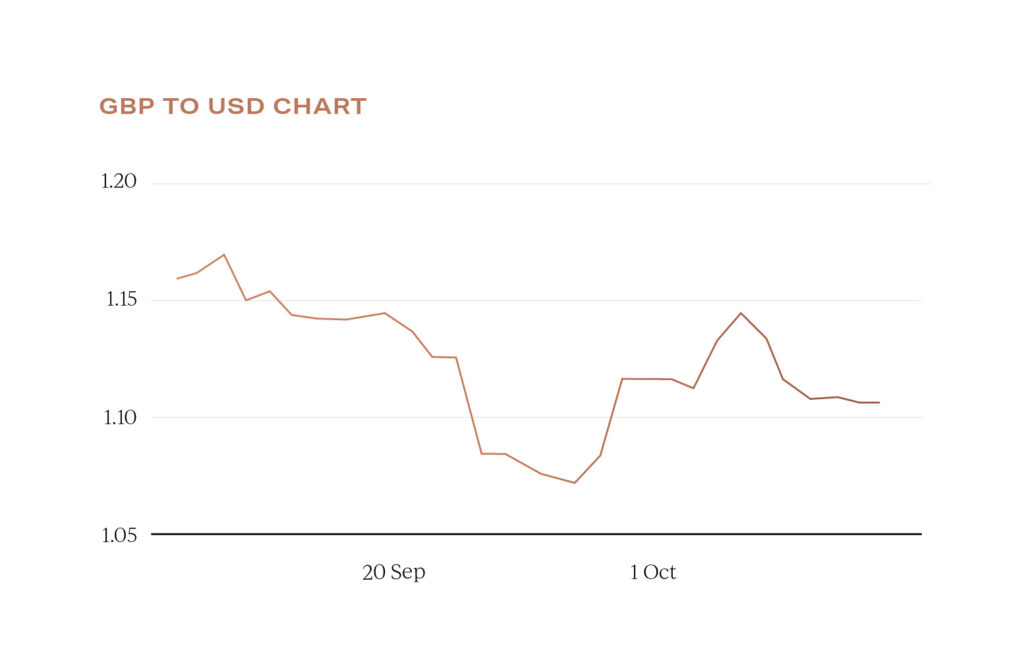The height and width of the screenshot is (664, 1024).
Task: Select the 1.20 y-axis label
Action: [x=118, y=182]
